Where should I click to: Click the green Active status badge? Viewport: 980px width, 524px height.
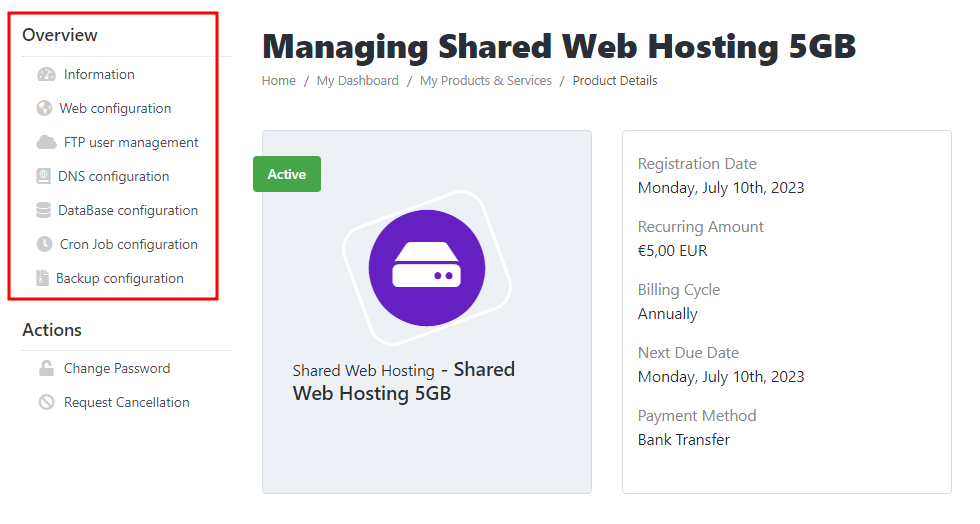tap(287, 174)
